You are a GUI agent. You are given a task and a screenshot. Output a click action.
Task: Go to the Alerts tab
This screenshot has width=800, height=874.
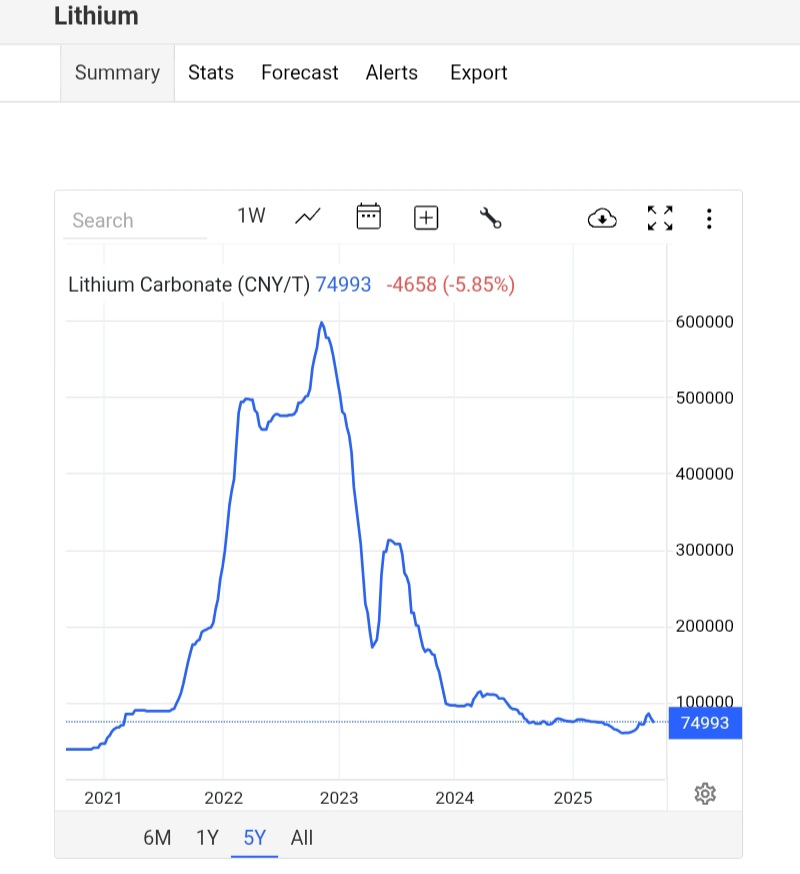392,73
